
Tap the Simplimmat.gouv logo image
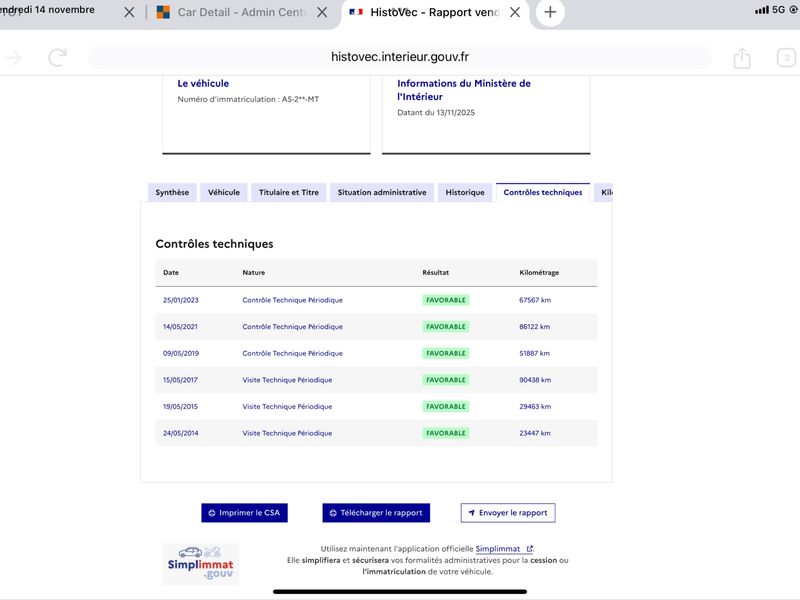pos(201,564)
